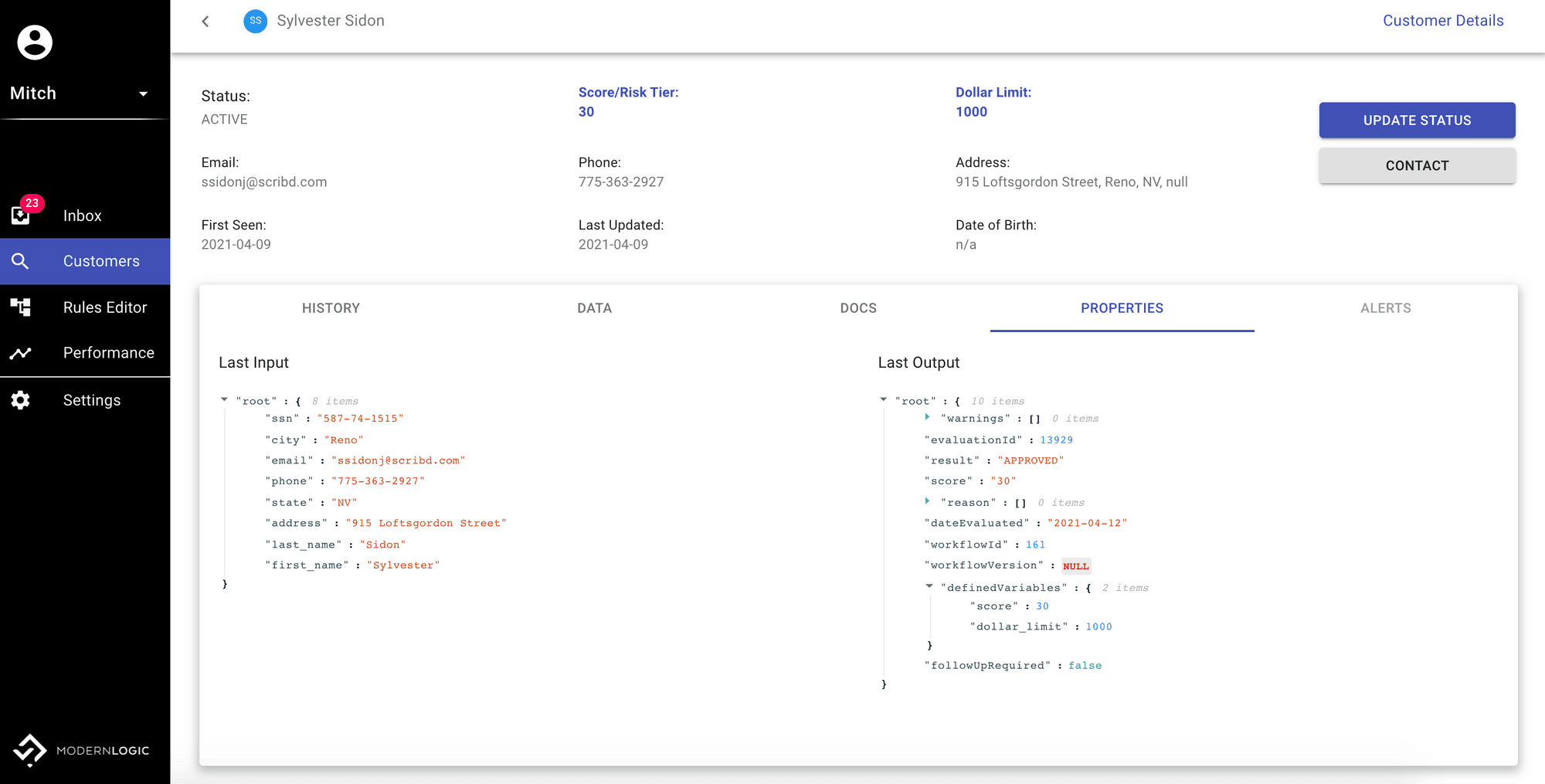Click the Customers search magnifier icon

[21, 261]
